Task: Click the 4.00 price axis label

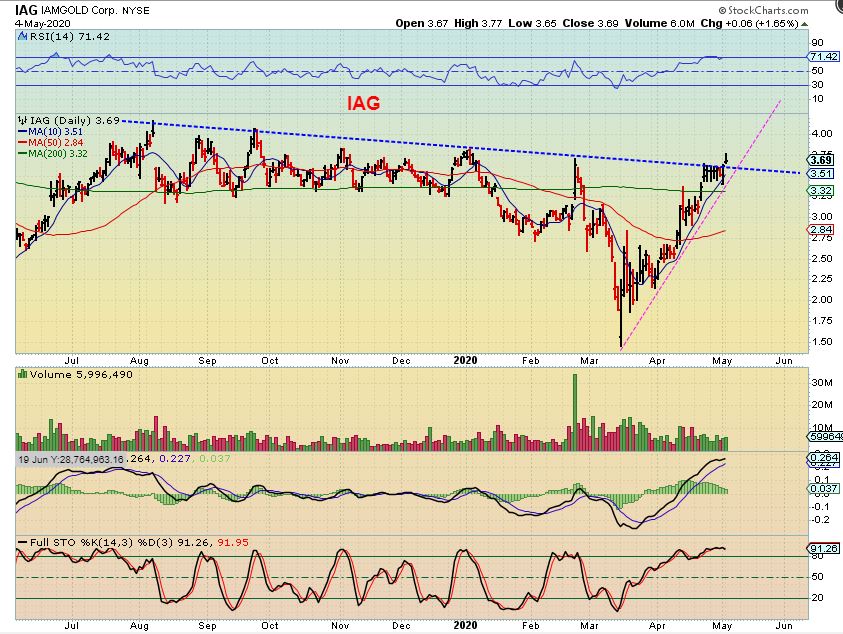Action: pos(821,133)
